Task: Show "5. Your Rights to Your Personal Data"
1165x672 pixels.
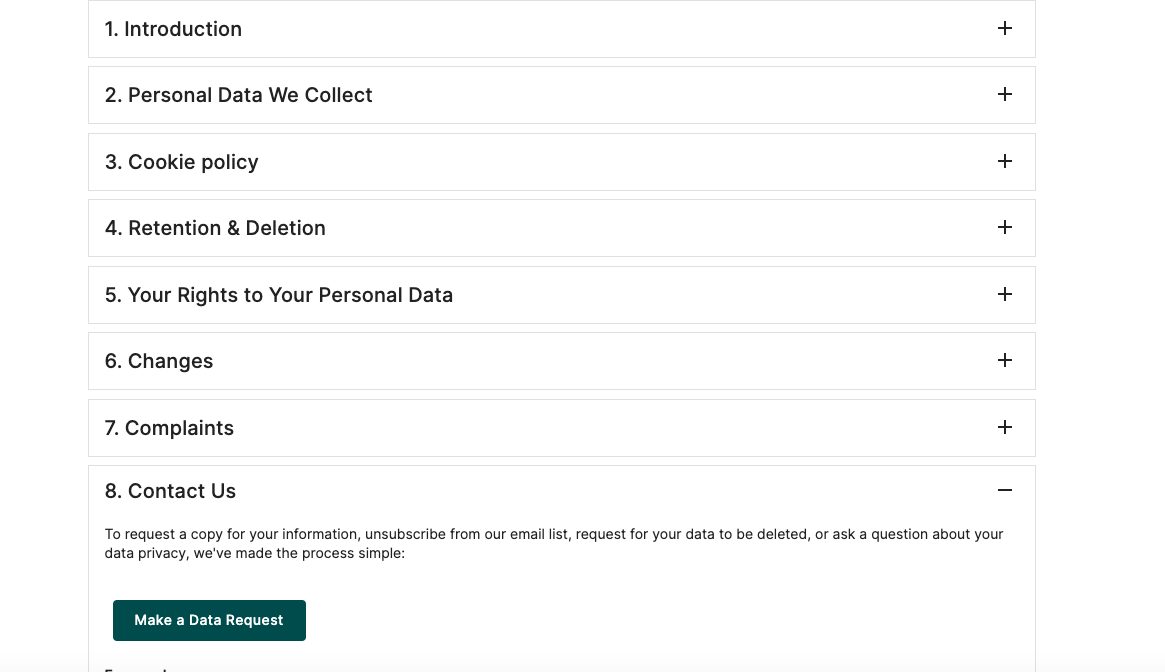Action: pyautogui.click(x=278, y=295)
